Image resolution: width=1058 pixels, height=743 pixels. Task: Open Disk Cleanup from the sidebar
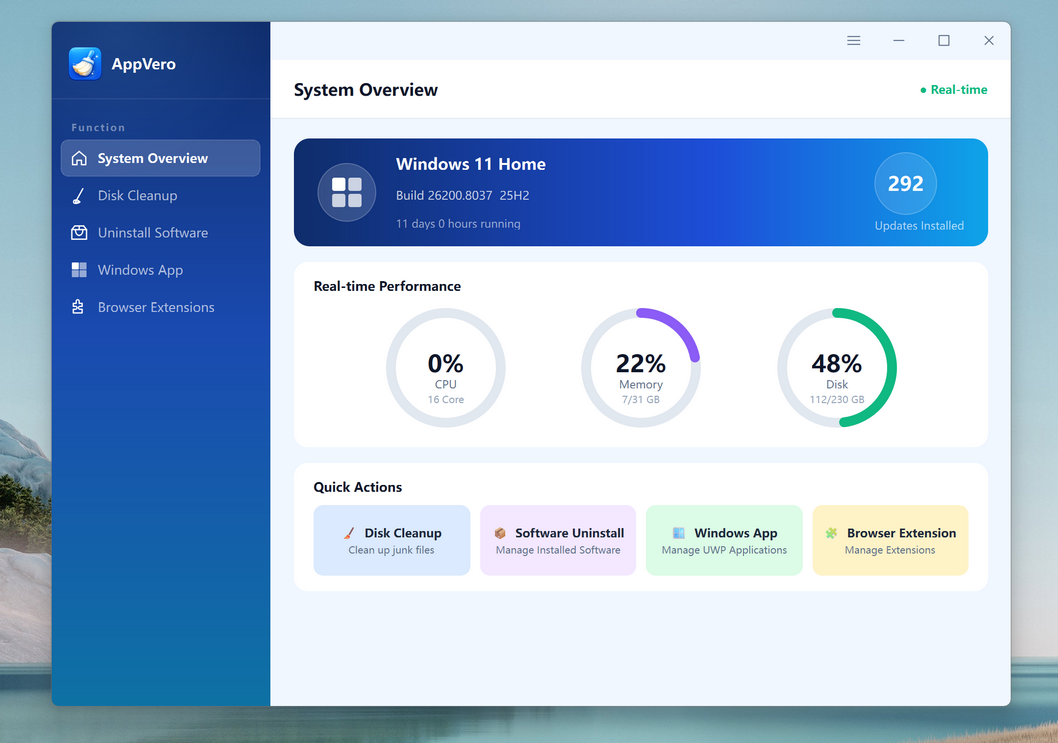pos(137,196)
